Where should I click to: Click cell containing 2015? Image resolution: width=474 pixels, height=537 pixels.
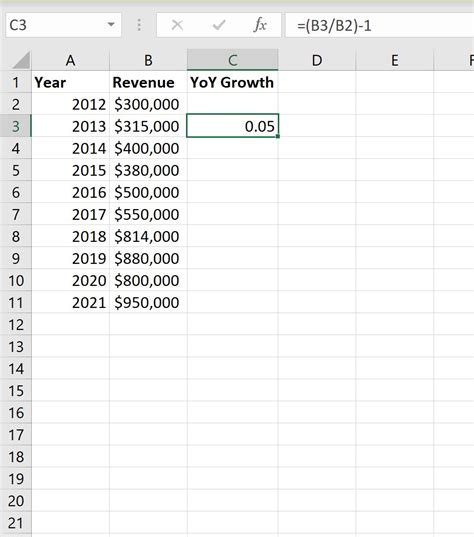(x=71, y=170)
